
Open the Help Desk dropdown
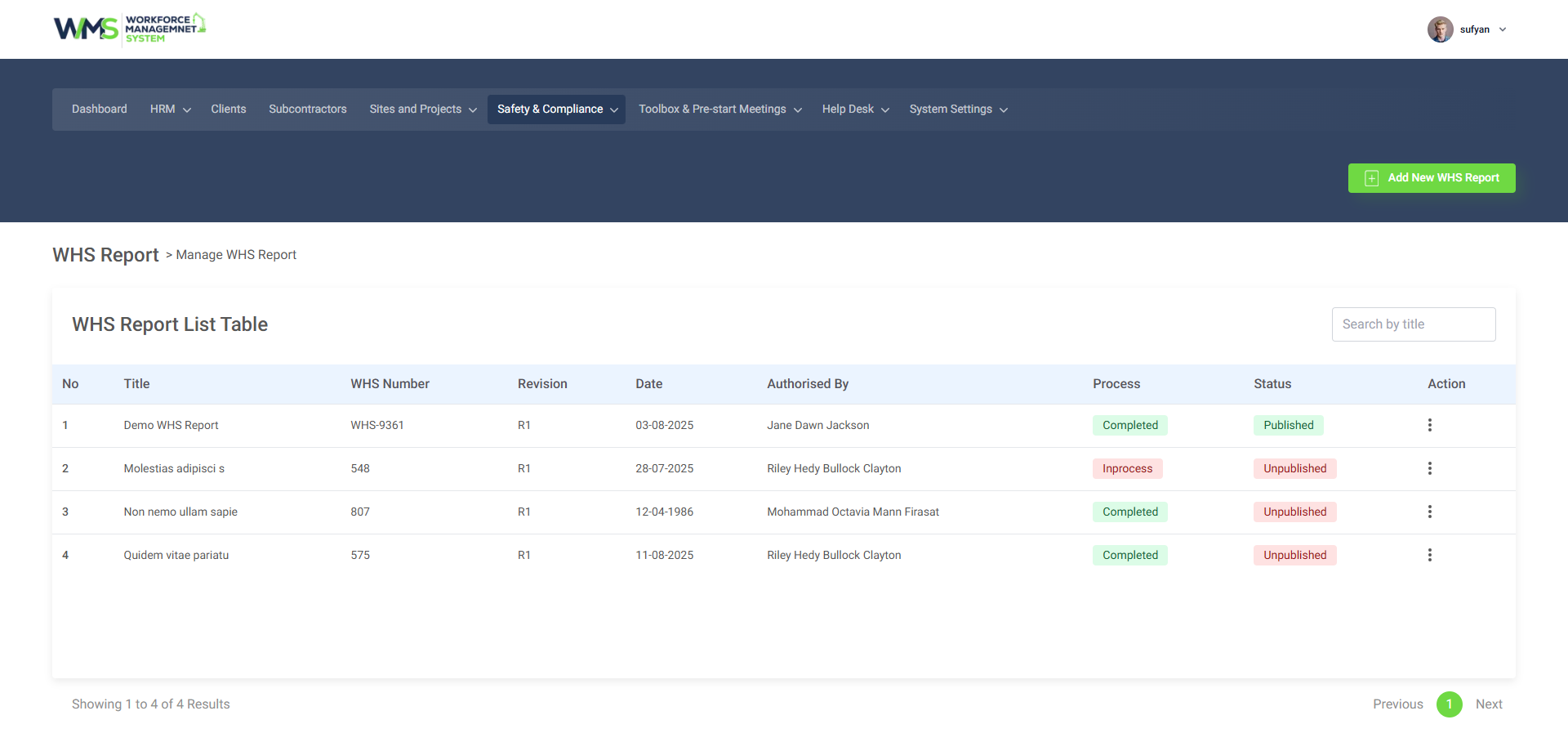[x=855, y=110]
